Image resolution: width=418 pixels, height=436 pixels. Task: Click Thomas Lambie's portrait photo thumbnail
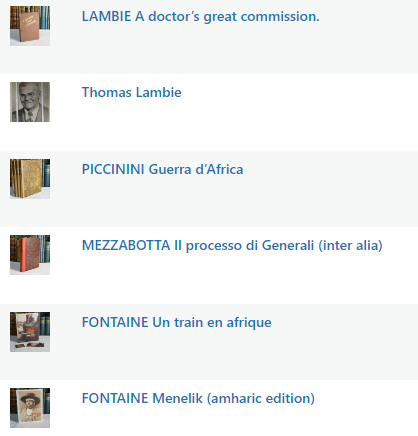[x=30, y=102]
